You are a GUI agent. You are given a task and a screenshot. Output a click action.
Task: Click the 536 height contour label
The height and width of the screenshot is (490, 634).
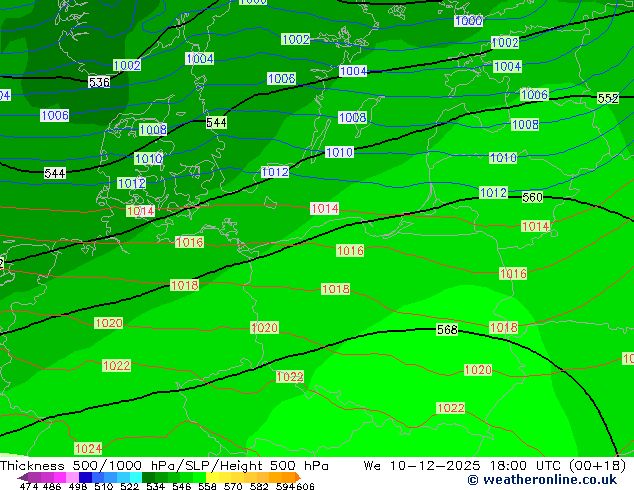99,82
